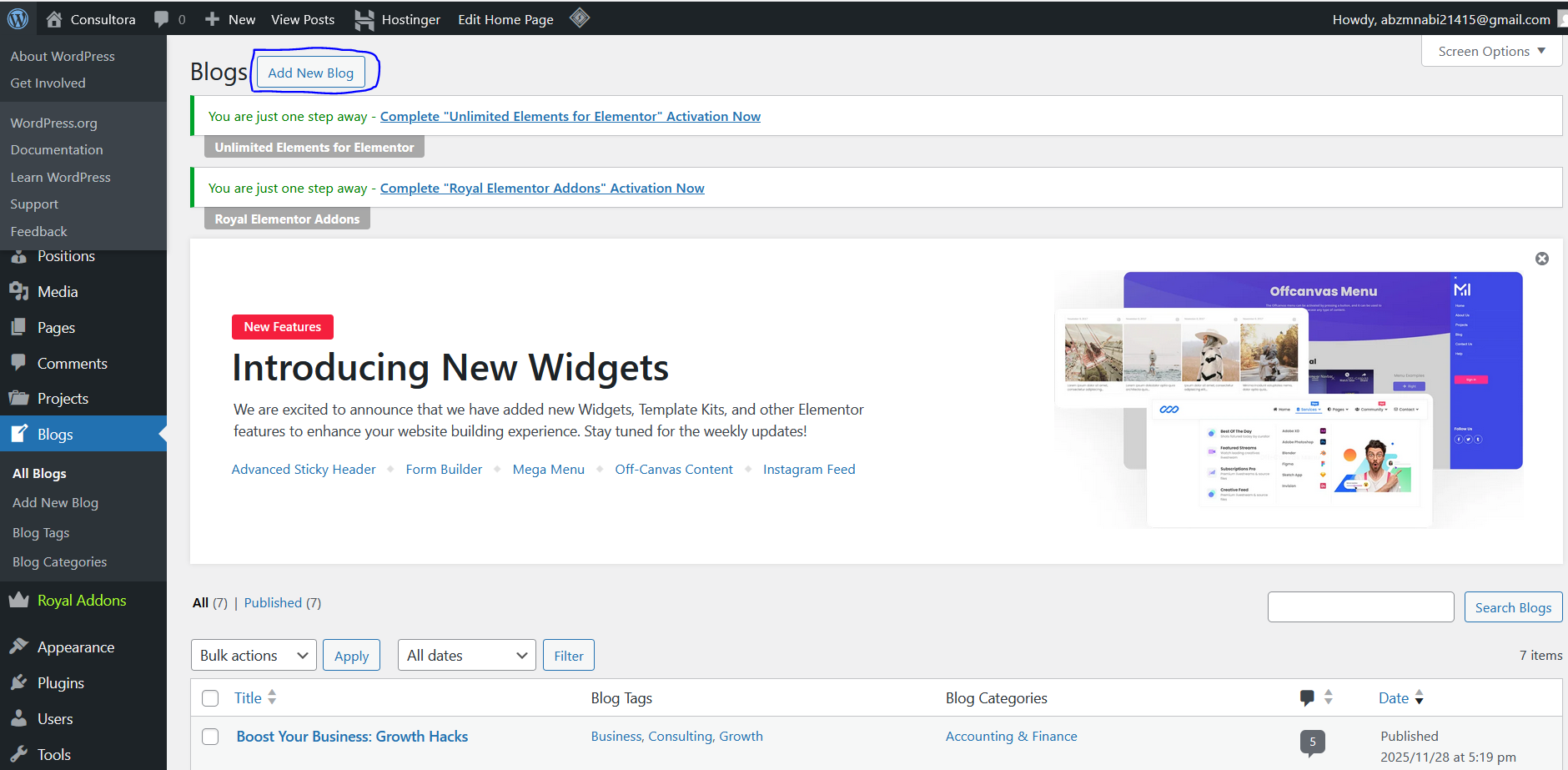Screen dimensions: 1568x770
Task: Click the Search Blogs button
Action: click(1513, 606)
